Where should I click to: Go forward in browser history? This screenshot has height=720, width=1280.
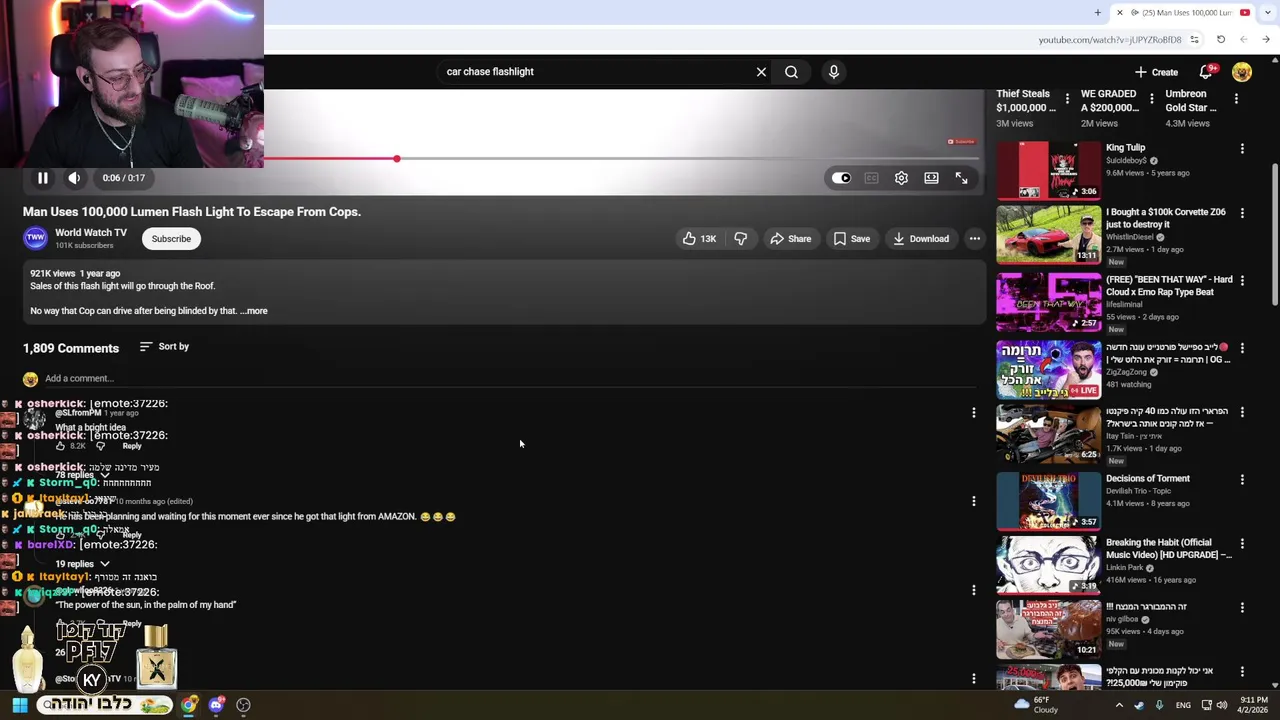click(x=1266, y=40)
